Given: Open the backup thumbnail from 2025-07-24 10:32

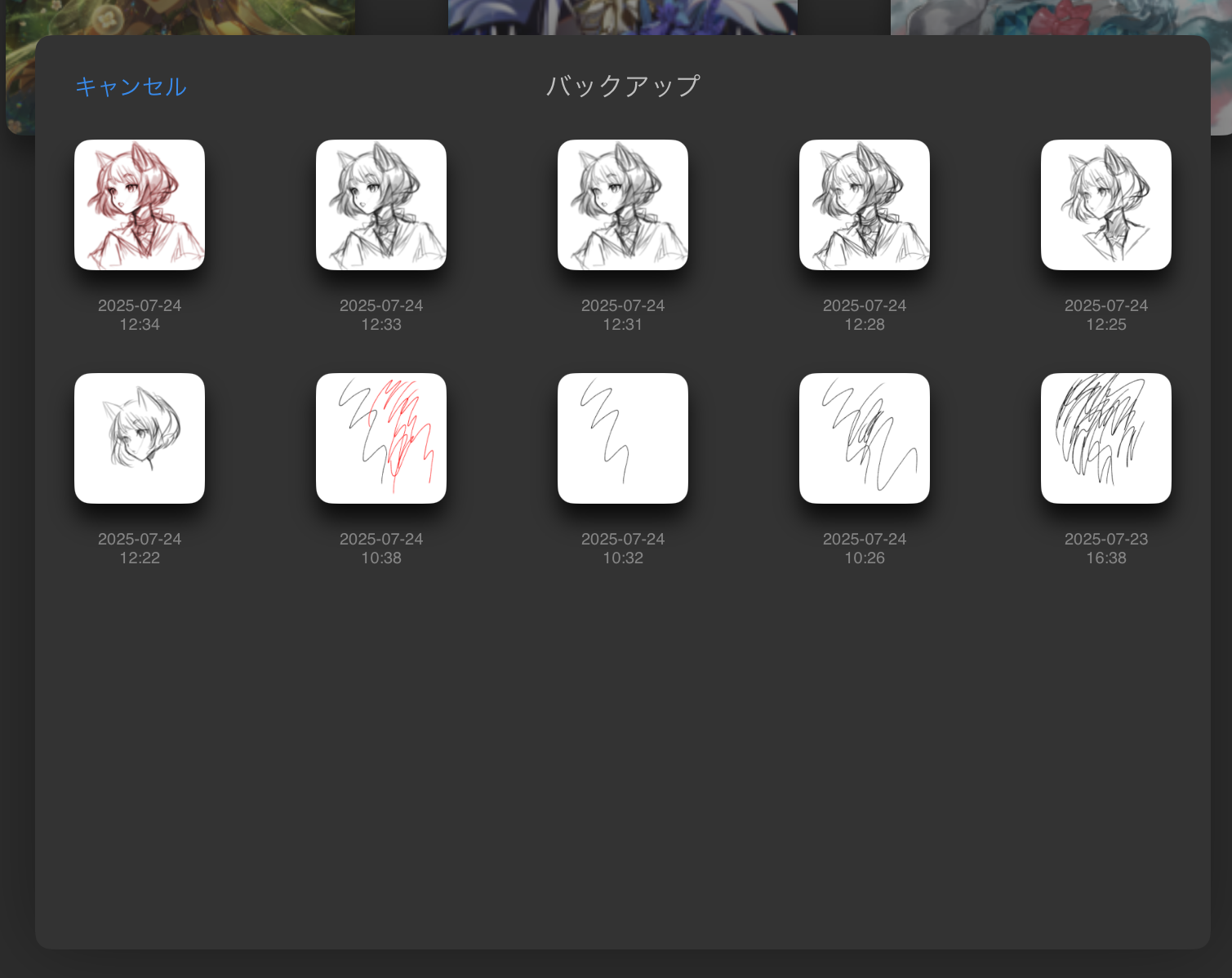Looking at the screenshot, I should point(623,438).
